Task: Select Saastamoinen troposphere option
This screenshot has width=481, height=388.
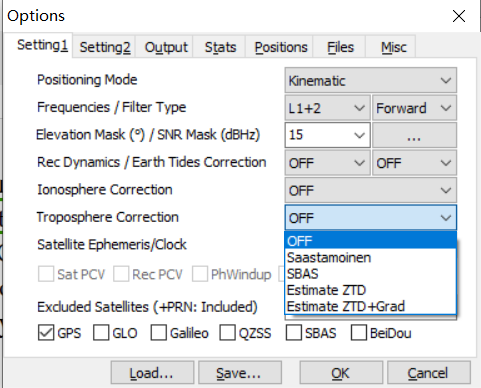Action: (371, 257)
